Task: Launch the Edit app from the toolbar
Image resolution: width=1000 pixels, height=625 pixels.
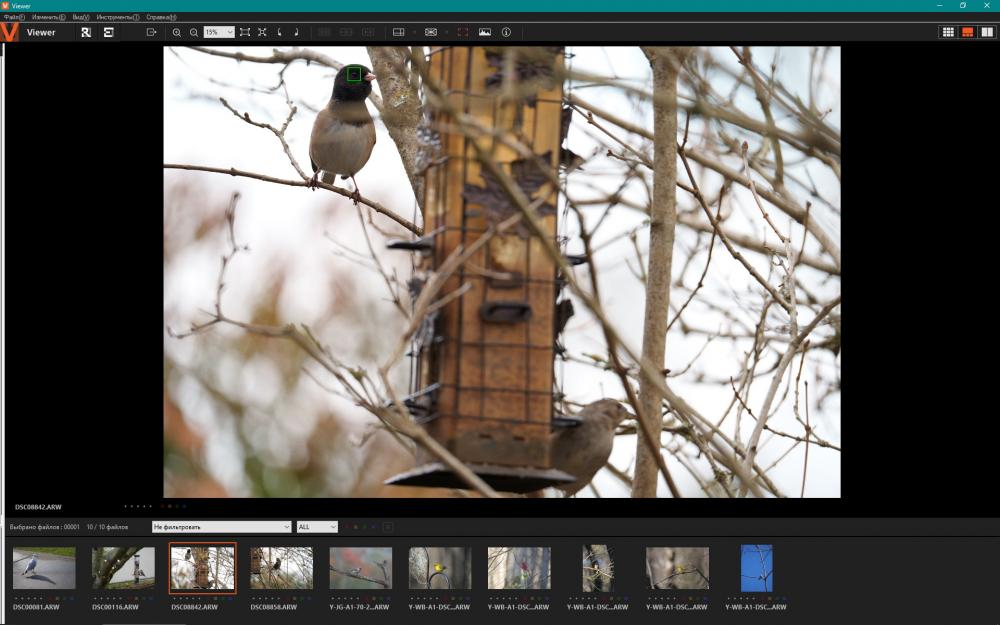Action: click(x=108, y=32)
